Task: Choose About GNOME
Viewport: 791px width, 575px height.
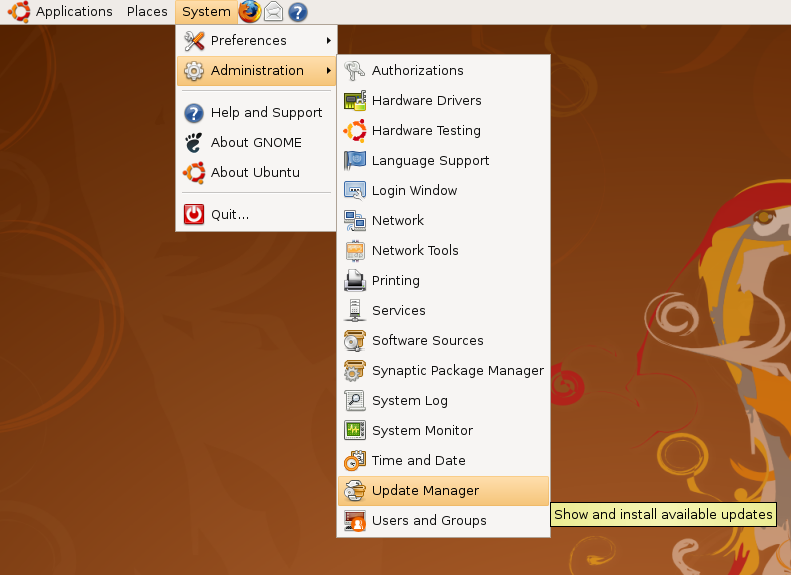Action: pos(257,143)
